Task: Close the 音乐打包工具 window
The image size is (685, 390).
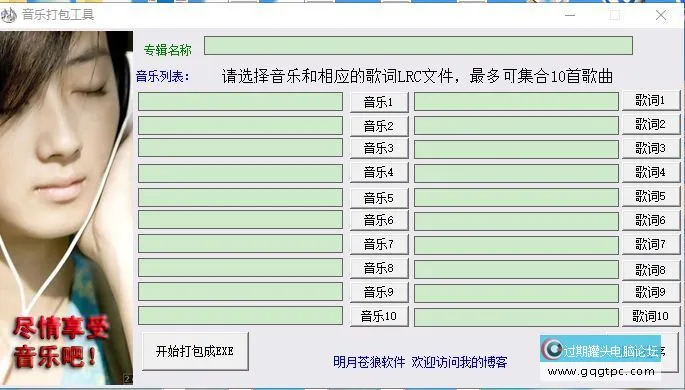Action: 661,15
